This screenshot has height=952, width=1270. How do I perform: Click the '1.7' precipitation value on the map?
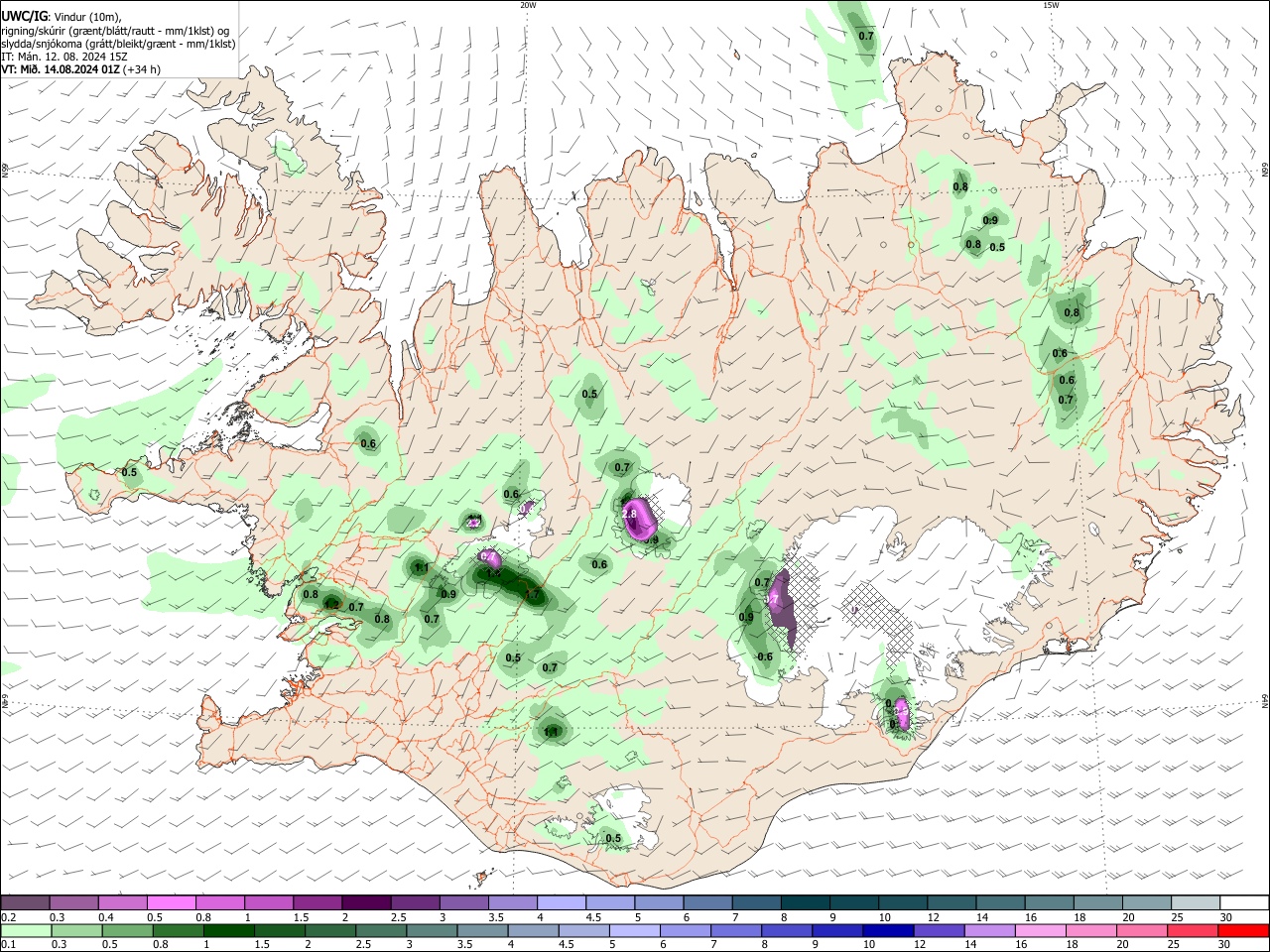pos(533,595)
